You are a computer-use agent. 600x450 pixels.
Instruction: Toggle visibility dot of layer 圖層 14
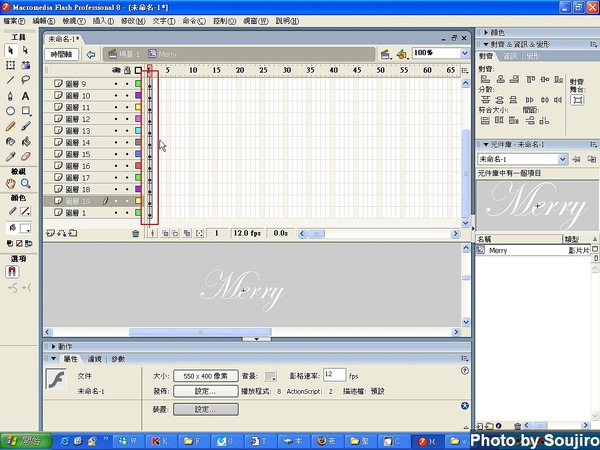pos(116,142)
